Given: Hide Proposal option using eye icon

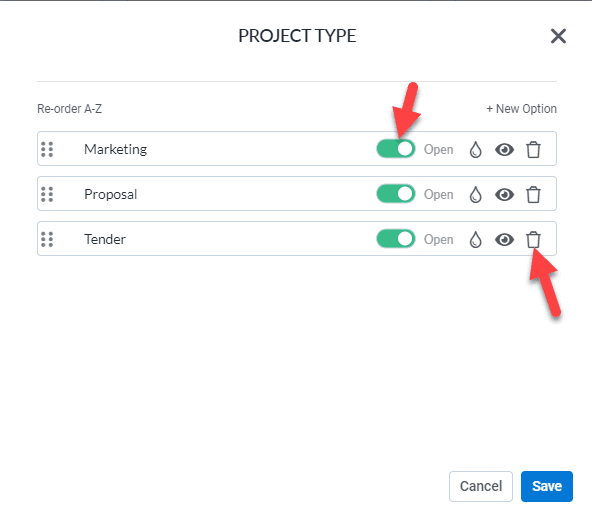Looking at the screenshot, I should [x=504, y=195].
